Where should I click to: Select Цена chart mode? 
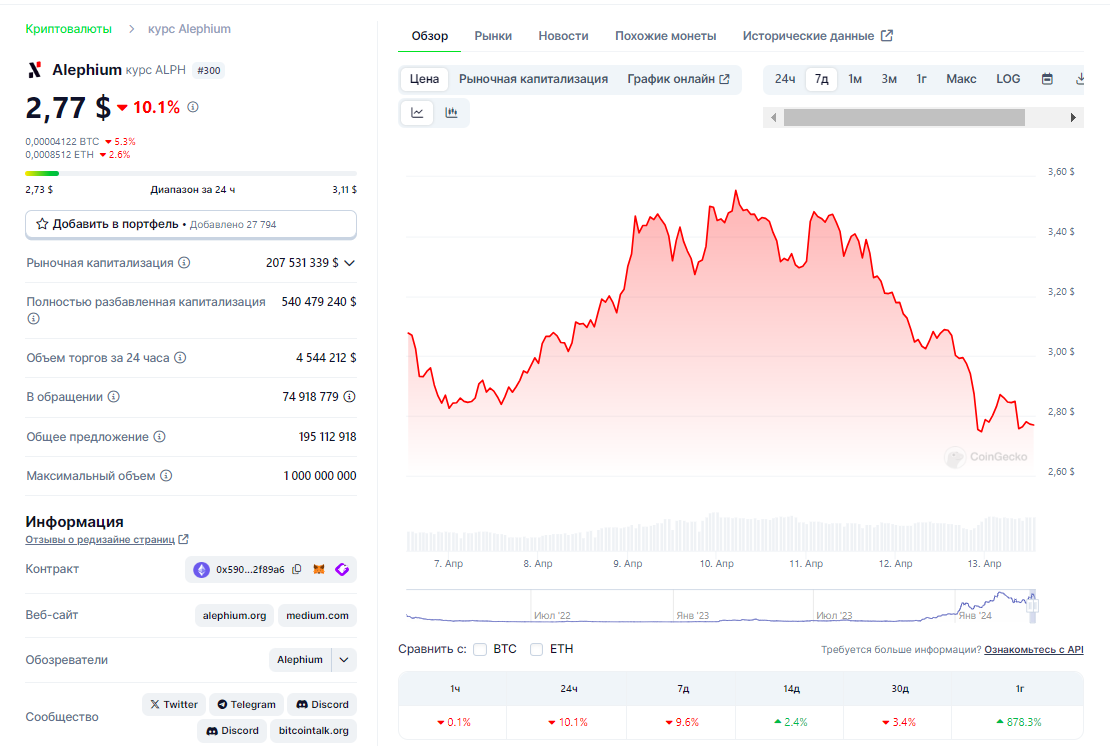click(424, 79)
